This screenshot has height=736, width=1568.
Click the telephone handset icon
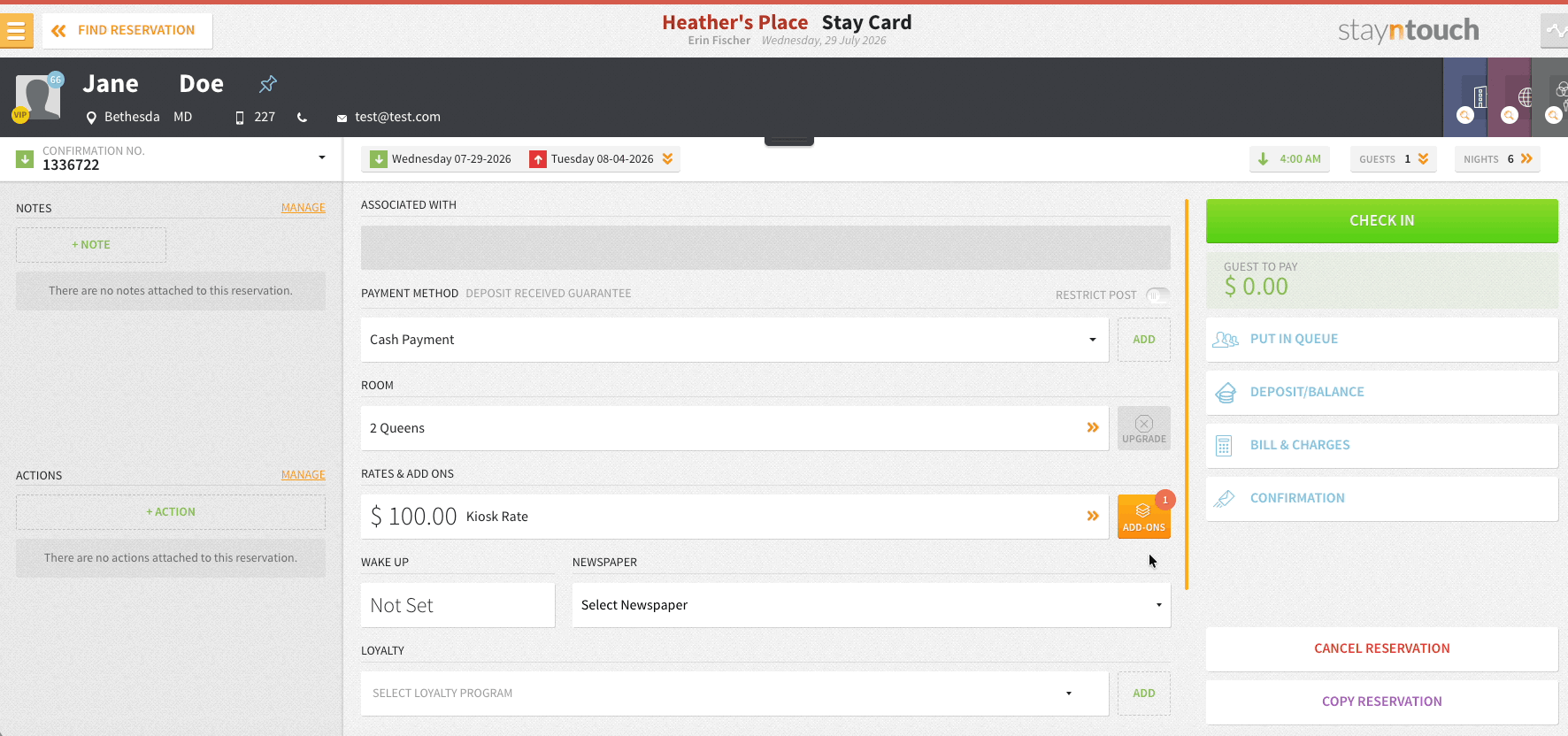[x=302, y=118]
